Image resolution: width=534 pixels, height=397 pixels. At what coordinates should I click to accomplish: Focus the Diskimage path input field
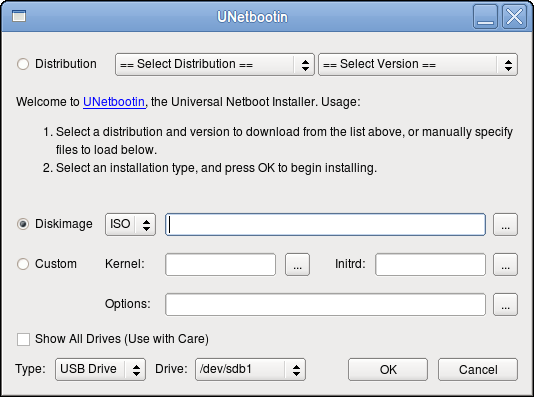pyautogui.click(x=325, y=224)
